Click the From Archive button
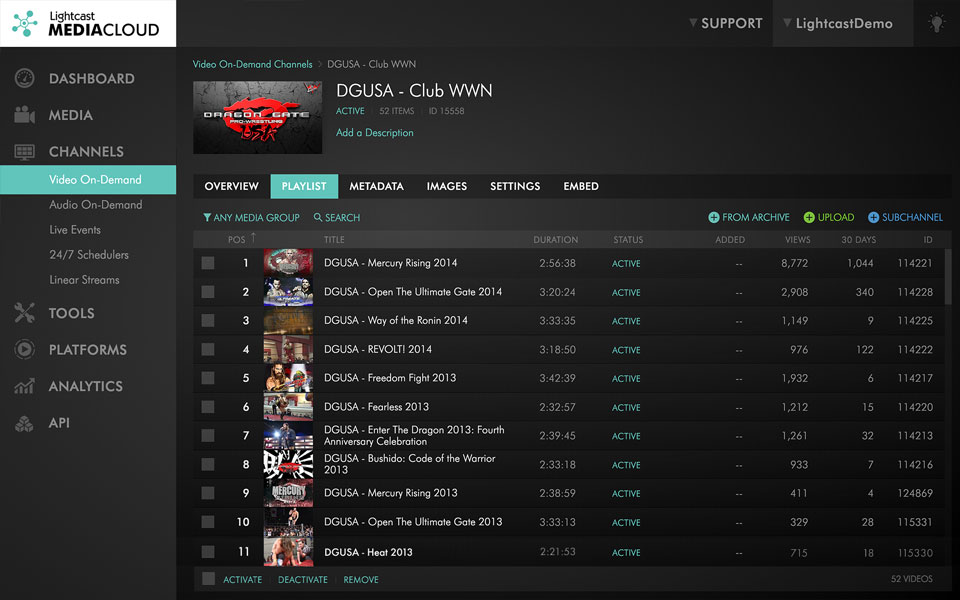 [749, 217]
